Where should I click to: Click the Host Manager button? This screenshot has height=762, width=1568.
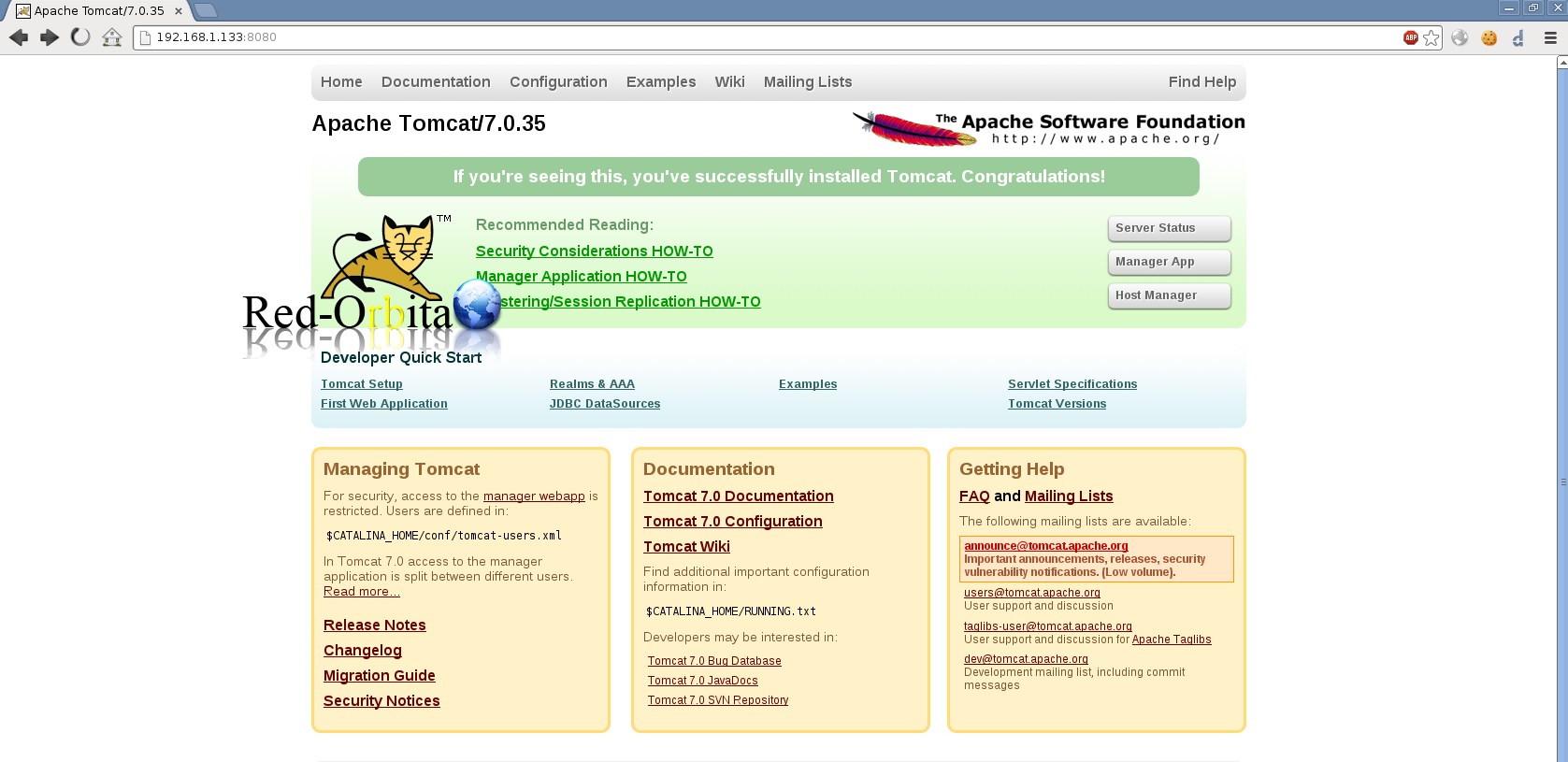pyautogui.click(x=1169, y=295)
